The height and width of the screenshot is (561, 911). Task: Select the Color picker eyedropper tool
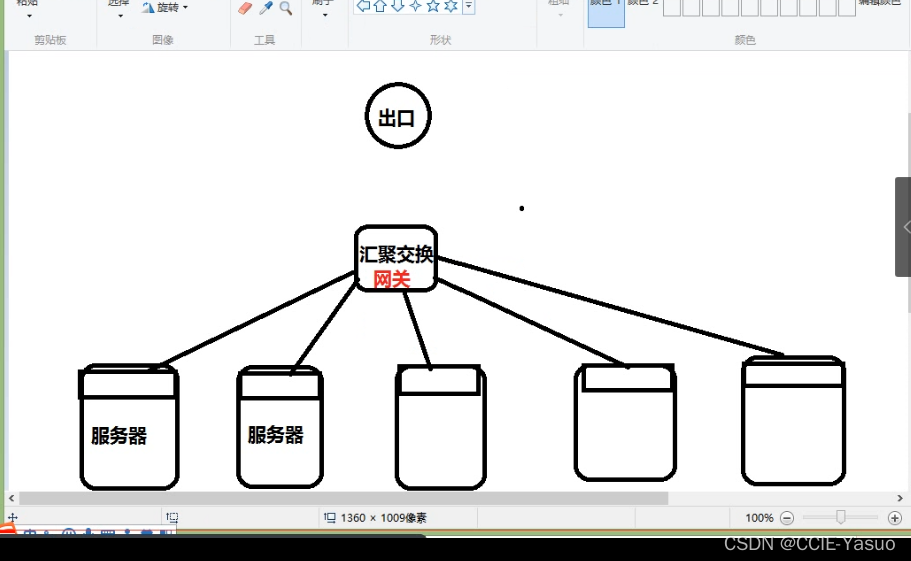coord(266,8)
